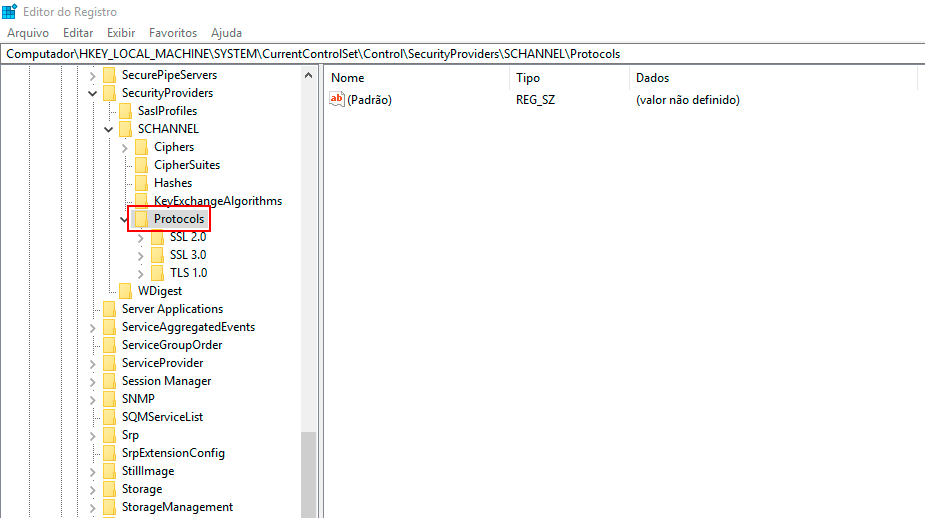Image resolution: width=925 pixels, height=518 pixels.
Task: Click the Protocols folder icon
Action: coord(141,219)
